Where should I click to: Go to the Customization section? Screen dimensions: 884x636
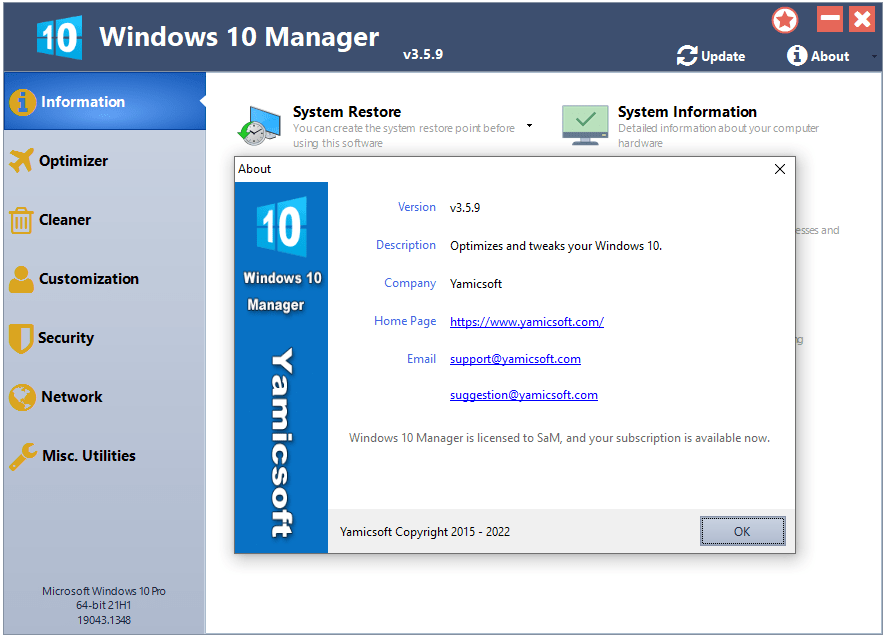click(x=105, y=279)
